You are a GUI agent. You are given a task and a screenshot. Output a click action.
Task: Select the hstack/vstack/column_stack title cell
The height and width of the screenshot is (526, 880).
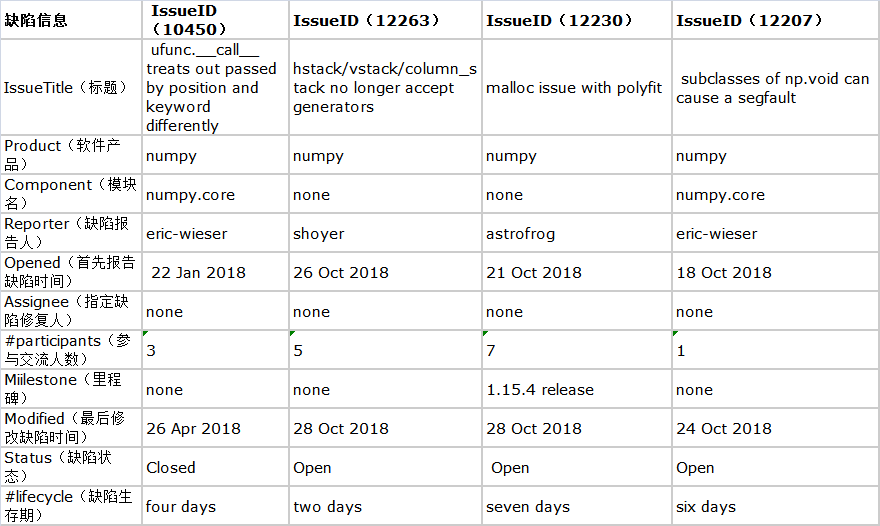coord(385,88)
